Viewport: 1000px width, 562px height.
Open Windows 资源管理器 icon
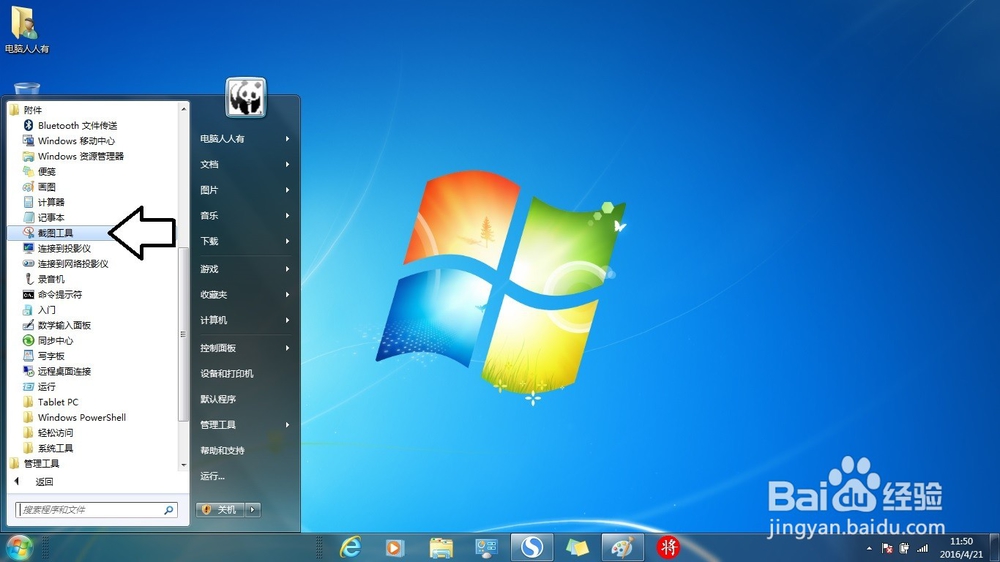click(x=28, y=156)
